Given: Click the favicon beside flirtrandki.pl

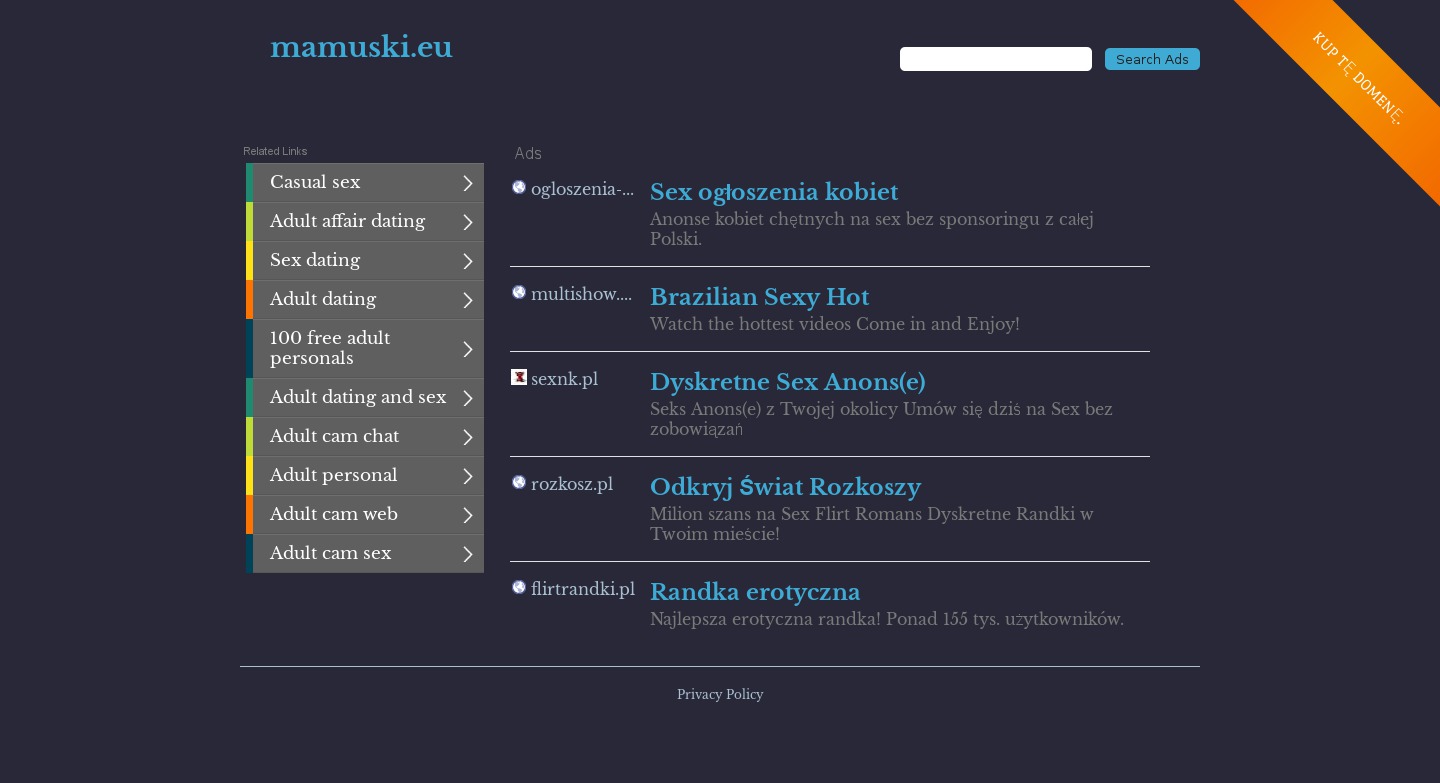Looking at the screenshot, I should click(x=519, y=587).
